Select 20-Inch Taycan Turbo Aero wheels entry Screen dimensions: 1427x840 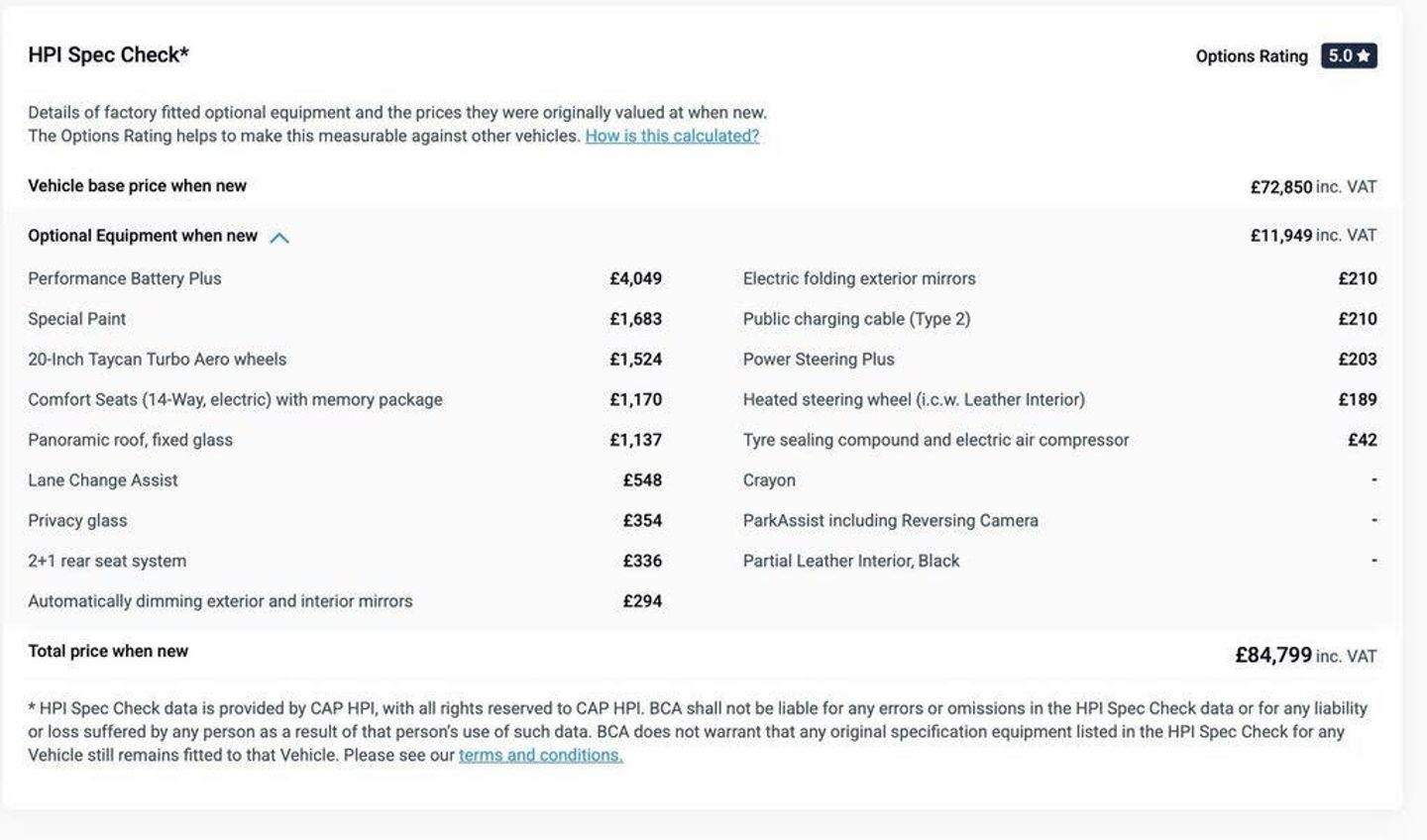click(157, 360)
